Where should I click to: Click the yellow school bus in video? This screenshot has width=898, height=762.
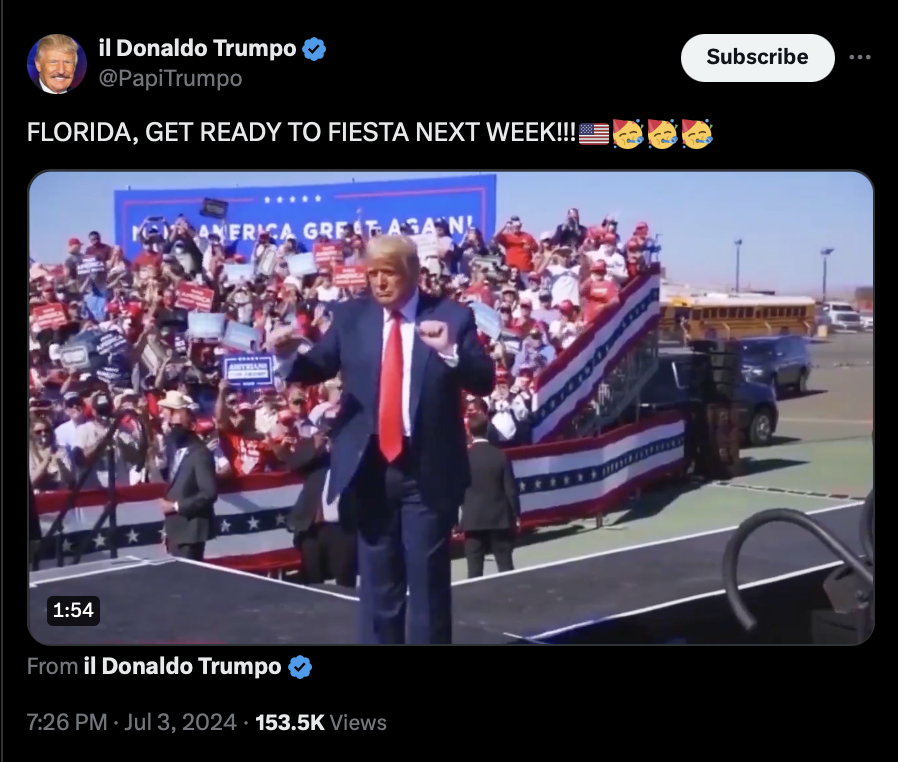click(736, 317)
